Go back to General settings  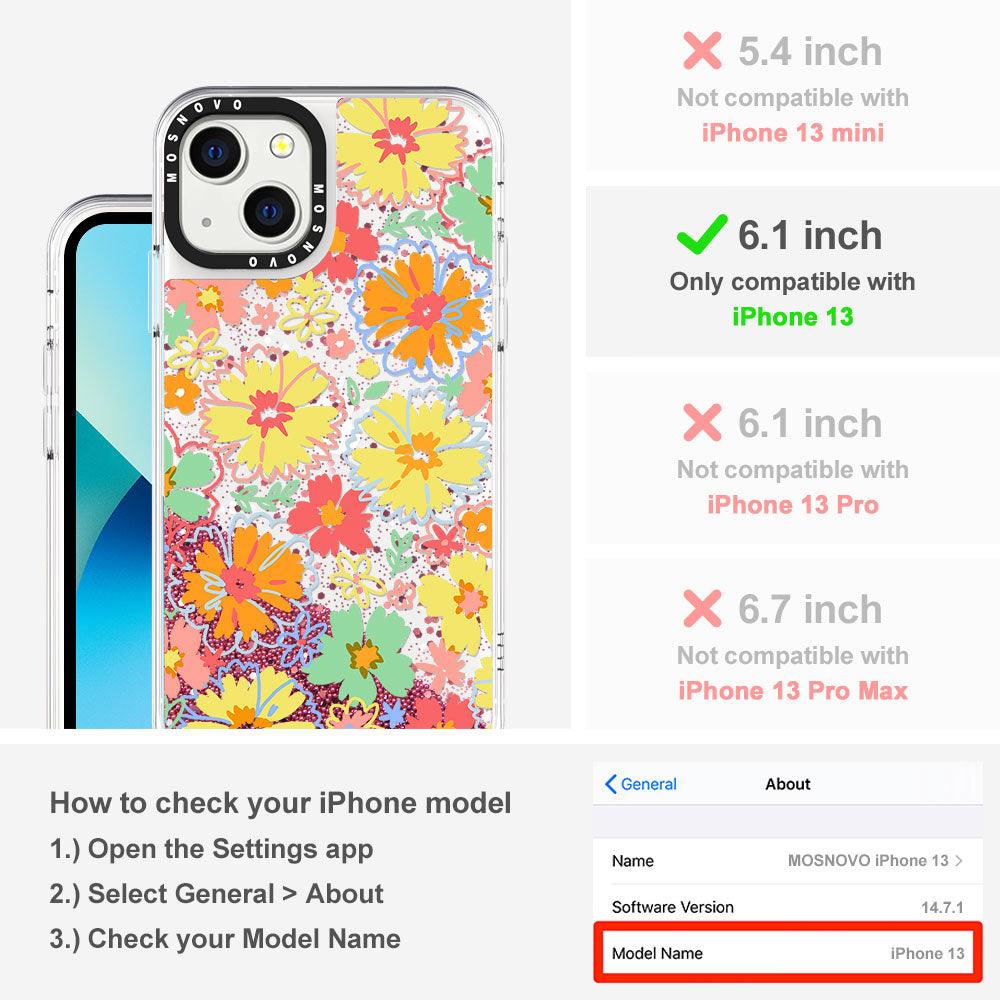point(640,784)
